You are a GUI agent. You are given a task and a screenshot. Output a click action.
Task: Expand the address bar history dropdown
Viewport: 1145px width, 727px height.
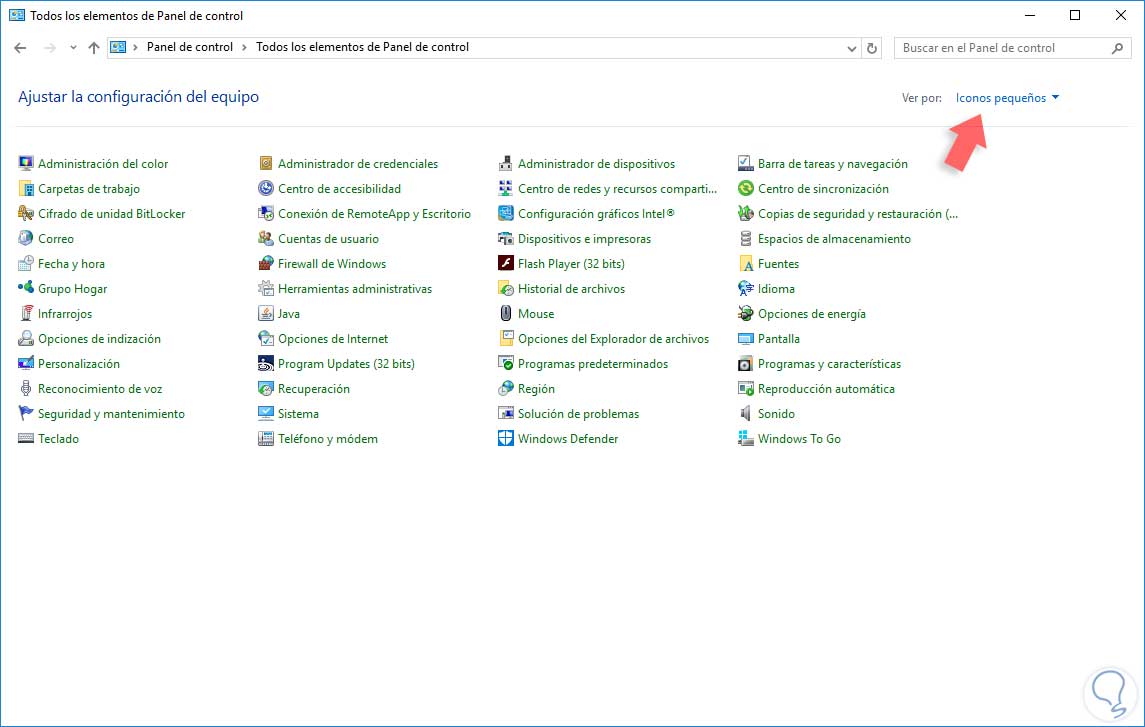coord(852,48)
